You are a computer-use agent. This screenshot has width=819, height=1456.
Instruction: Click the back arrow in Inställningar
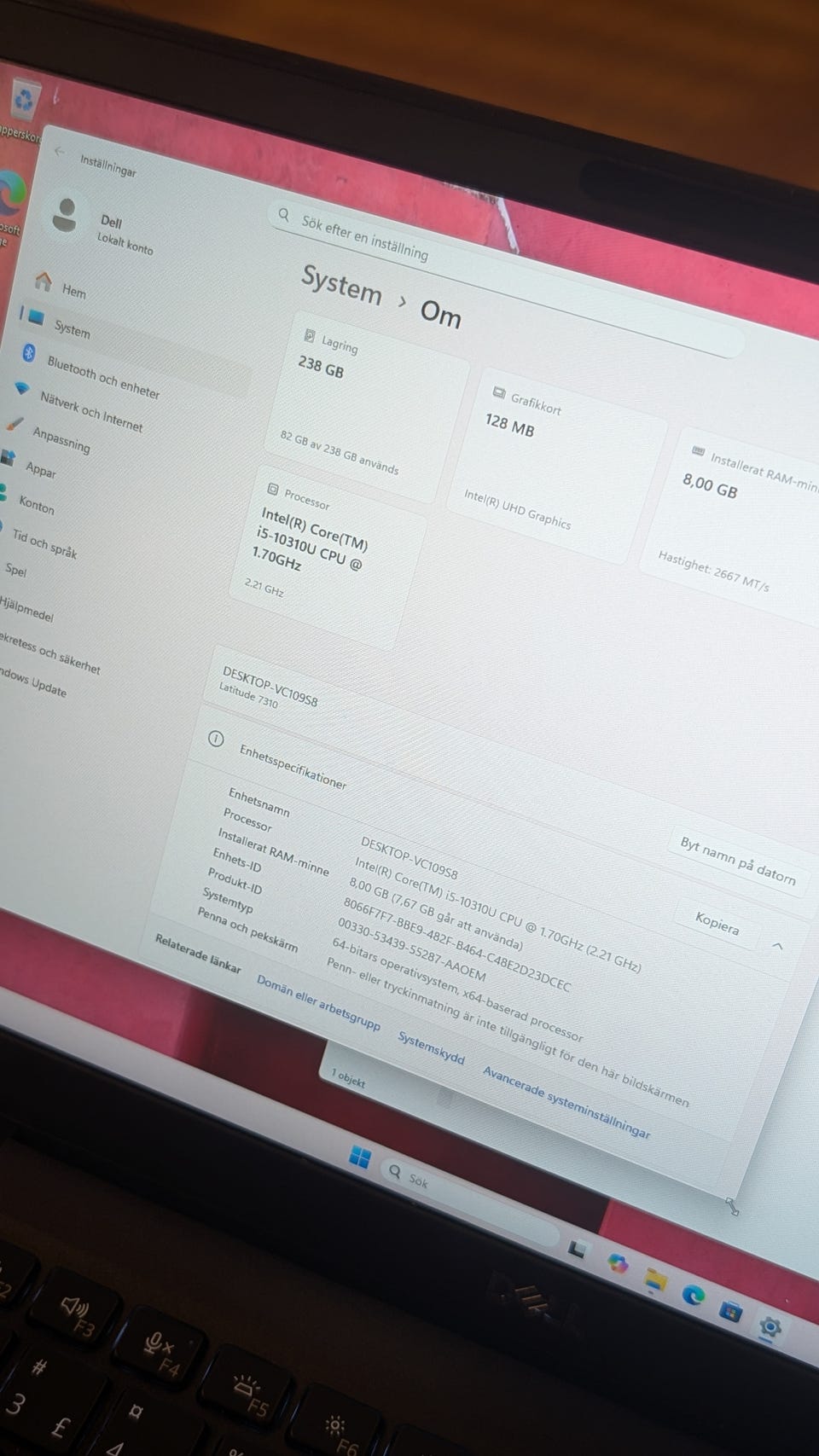tap(59, 151)
